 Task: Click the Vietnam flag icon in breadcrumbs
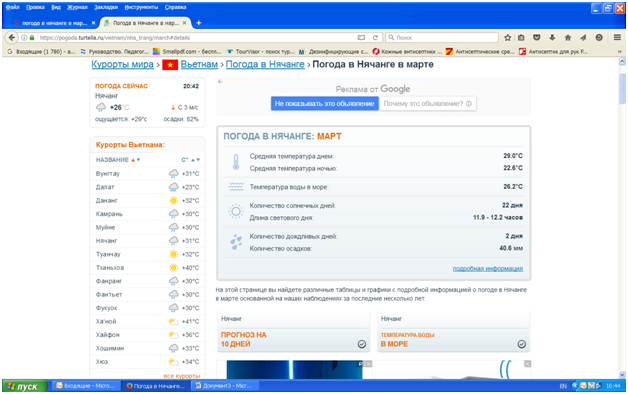click(x=170, y=64)
